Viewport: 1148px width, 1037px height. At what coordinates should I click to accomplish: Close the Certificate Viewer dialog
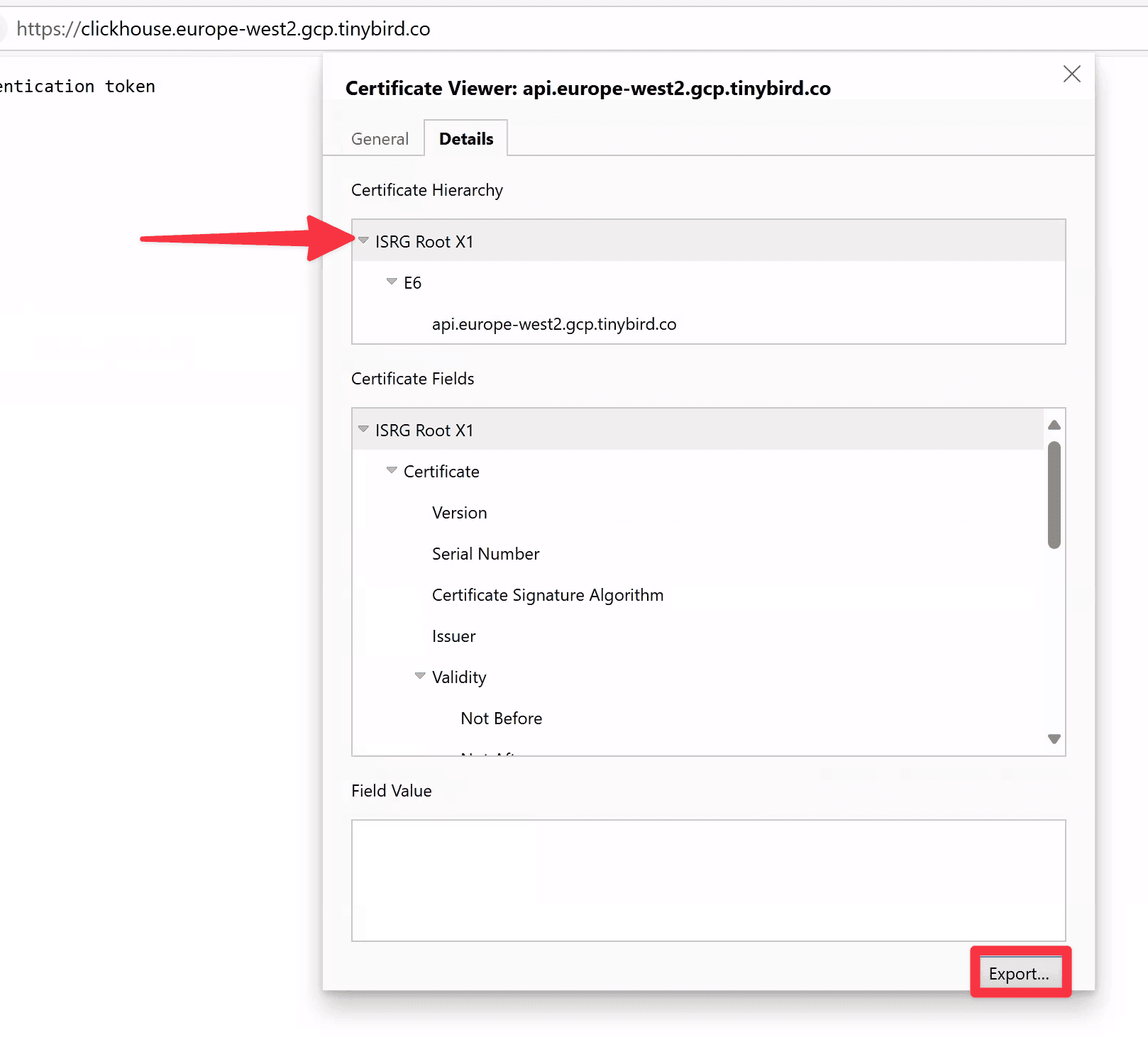click(1072, 74)
